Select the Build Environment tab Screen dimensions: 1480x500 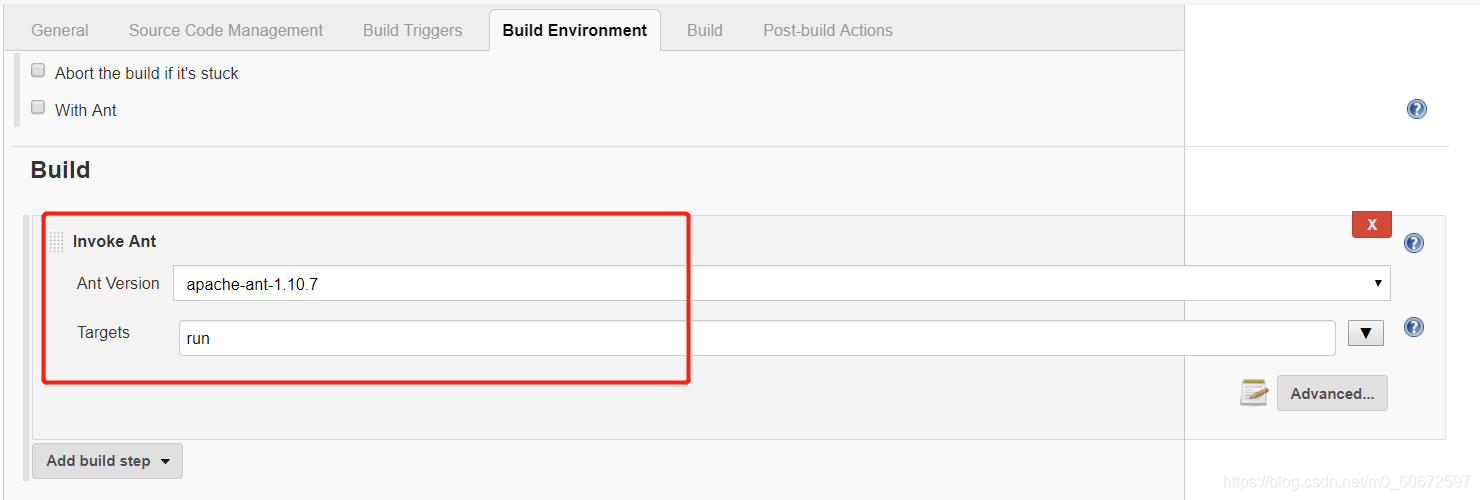[x=575, y=30]
